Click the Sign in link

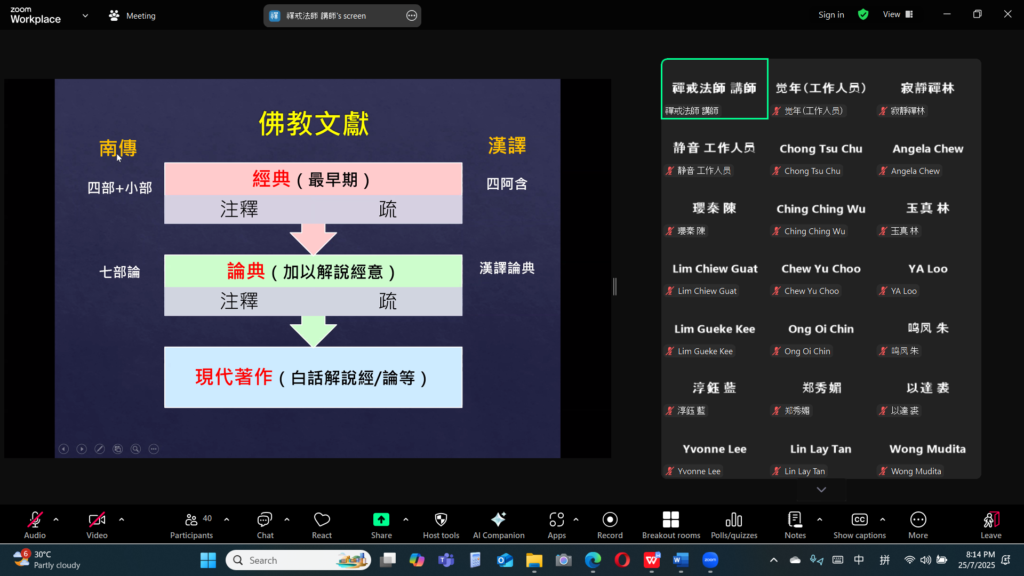tap(831, 15)
